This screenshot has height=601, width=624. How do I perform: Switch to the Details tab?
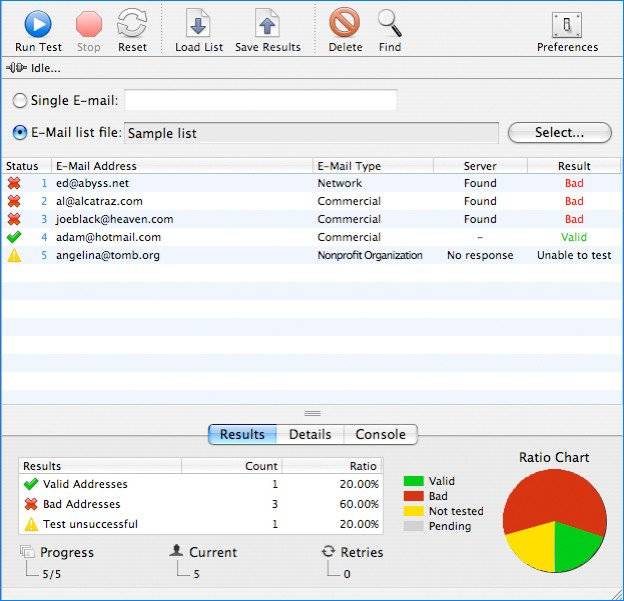coord(310,434)
